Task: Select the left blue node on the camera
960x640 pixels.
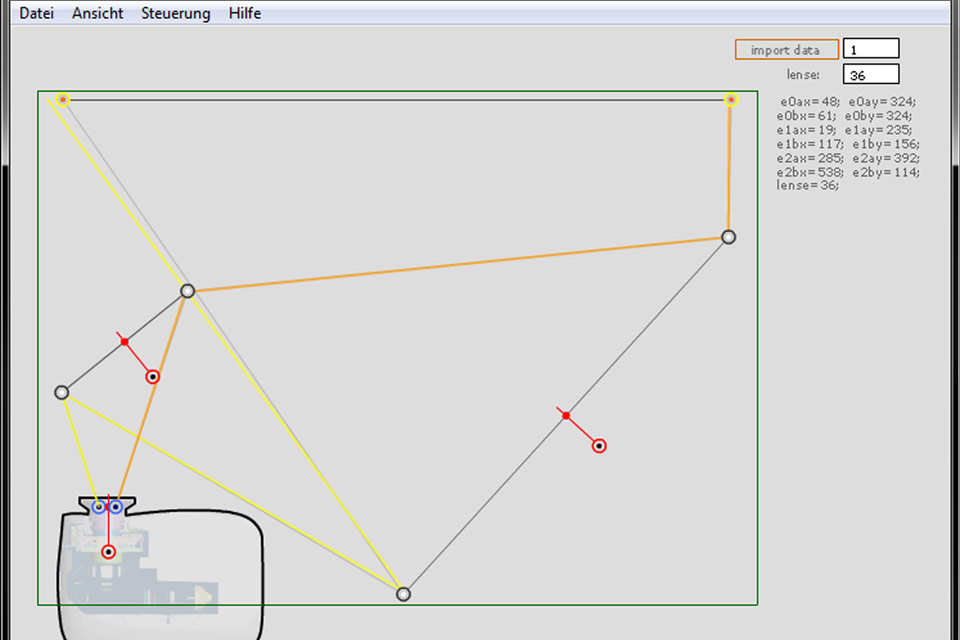Action: 98,507
